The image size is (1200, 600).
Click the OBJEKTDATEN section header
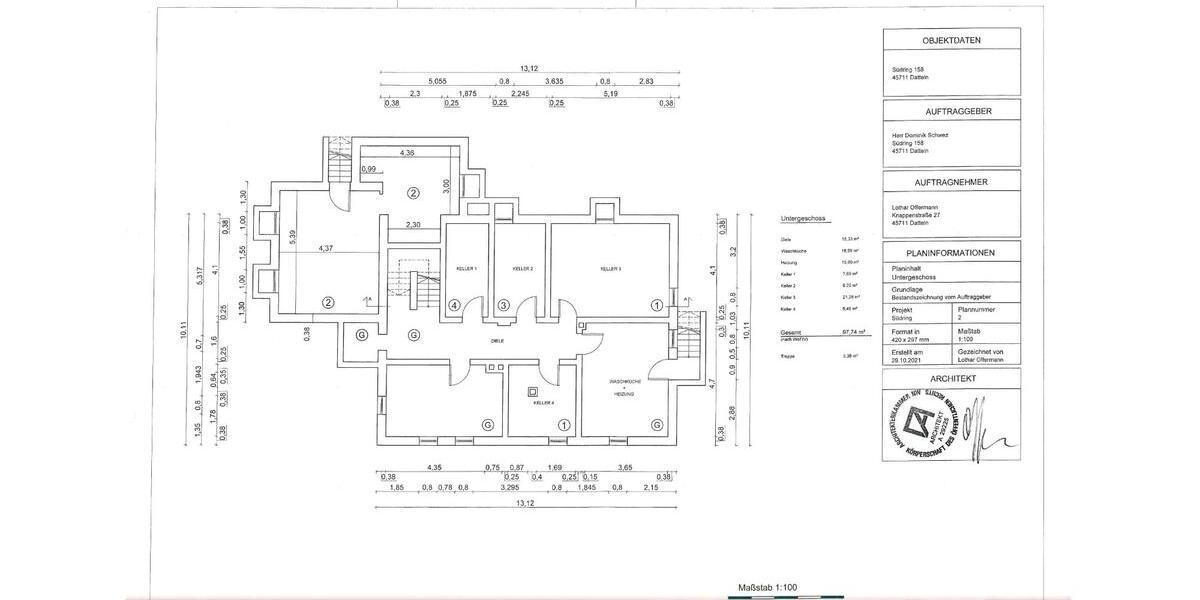click(951, 41)
